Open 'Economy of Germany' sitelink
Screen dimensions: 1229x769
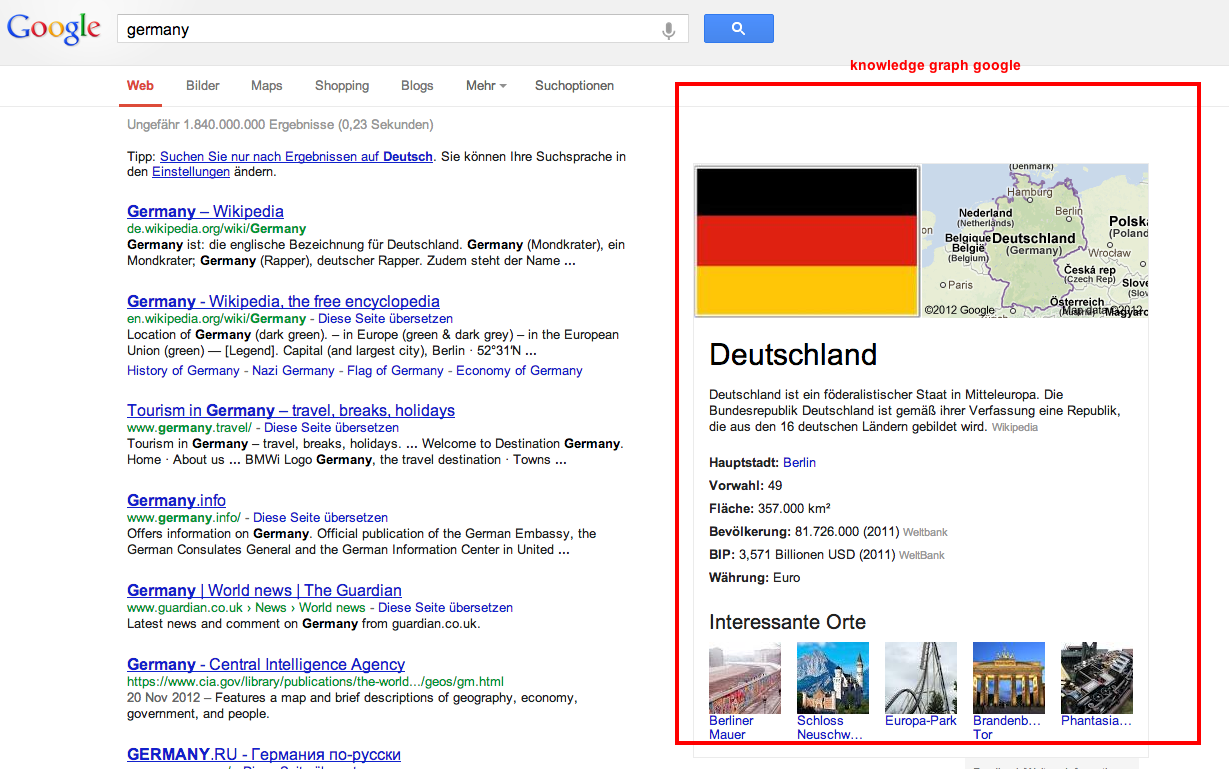[x=519, y=370]
